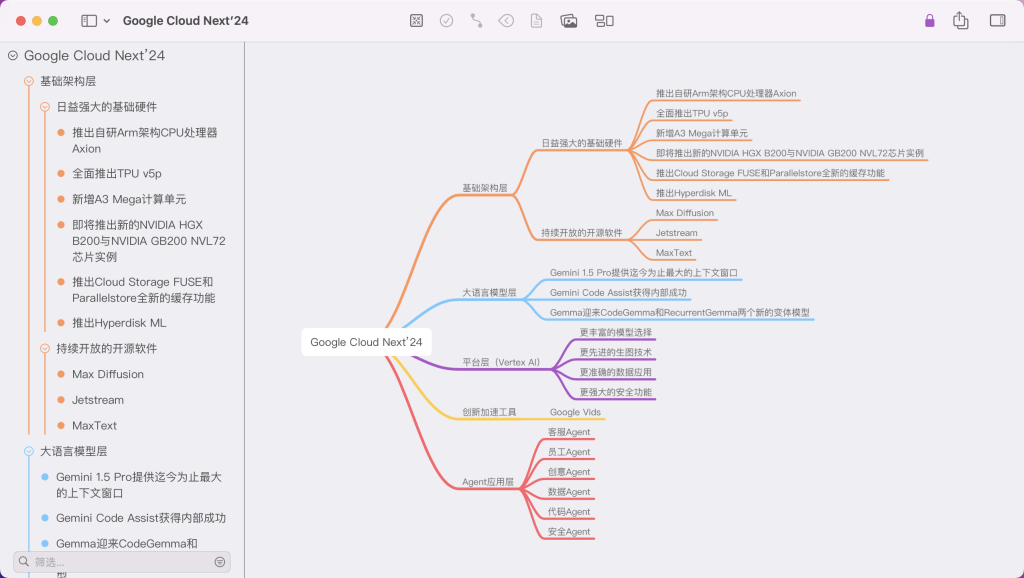Select 持续开放的开源软件 node on the mind map
The height and width of the screenshot is (578, 1024).
[x=582, y=233]
